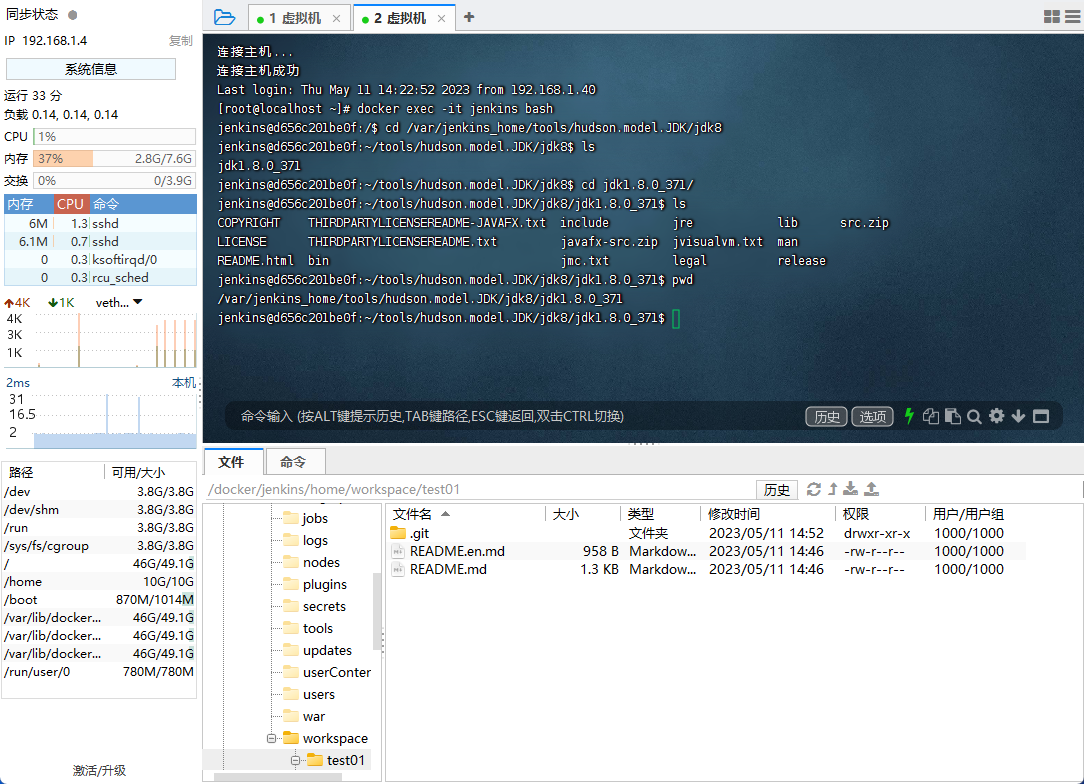Maximize terminal with the window icon
Viewport: 1084px width, 784px height.
(1040, 416)
